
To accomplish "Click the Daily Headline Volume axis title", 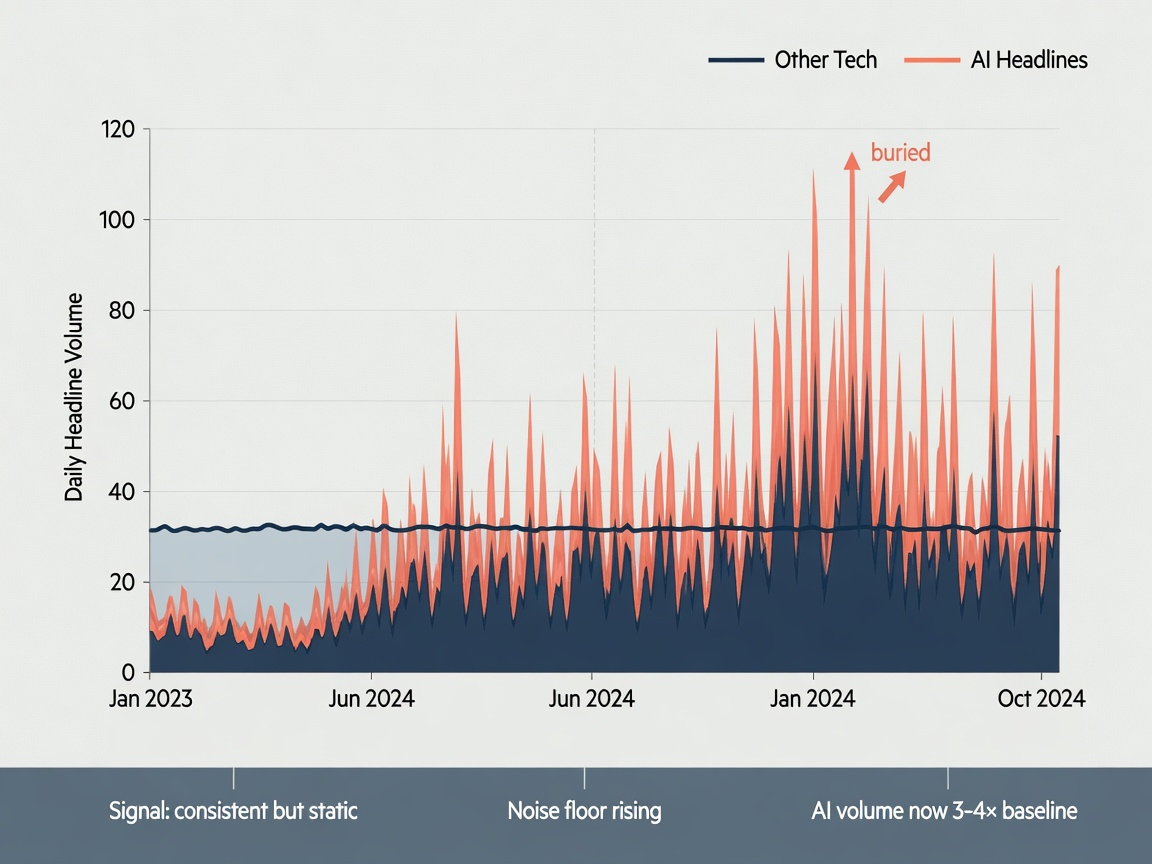I will [x=73, y=397].
